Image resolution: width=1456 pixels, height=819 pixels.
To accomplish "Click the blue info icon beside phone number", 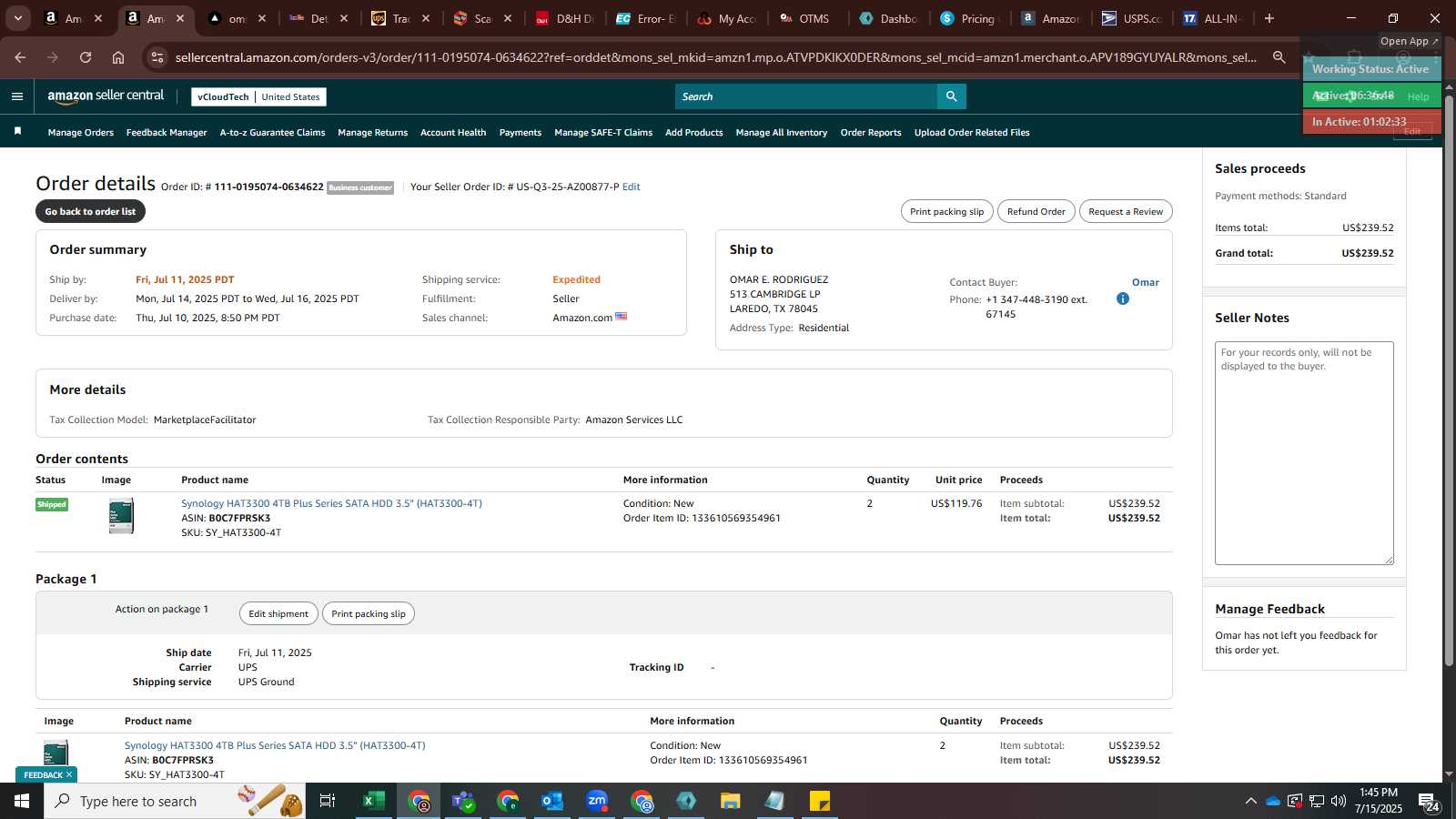I will click(x=1123, y=298).
